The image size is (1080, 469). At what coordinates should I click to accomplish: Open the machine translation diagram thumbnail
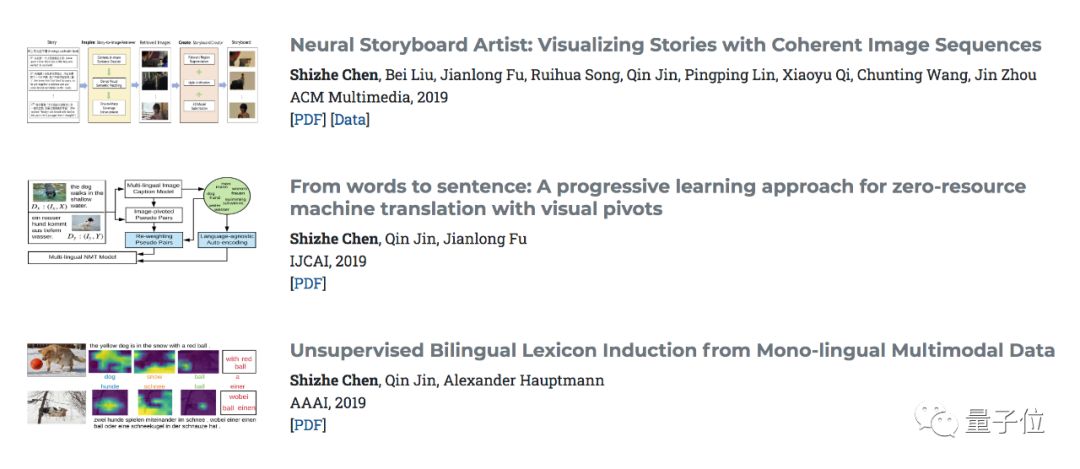coord(142,222)
